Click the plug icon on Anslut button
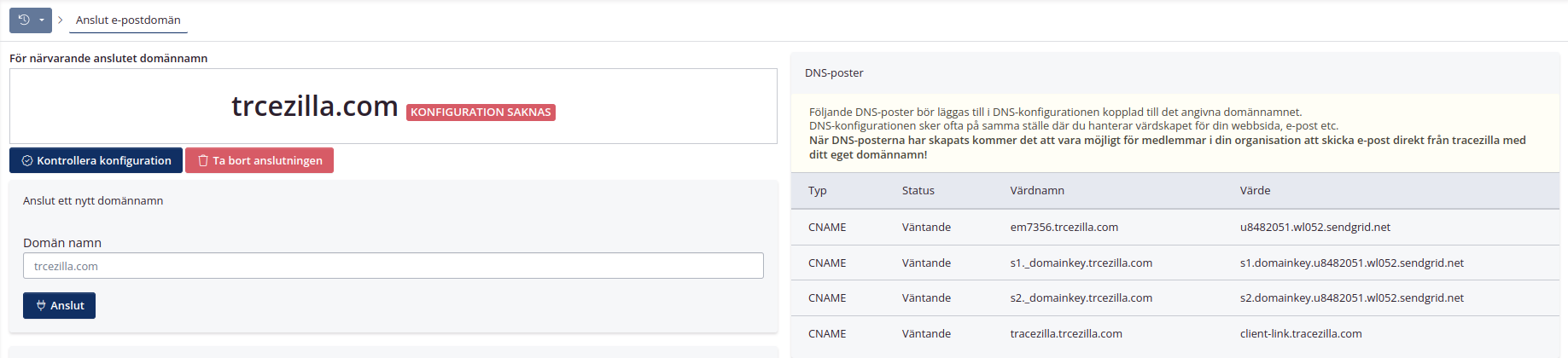1568x358 pixels. 41,305
